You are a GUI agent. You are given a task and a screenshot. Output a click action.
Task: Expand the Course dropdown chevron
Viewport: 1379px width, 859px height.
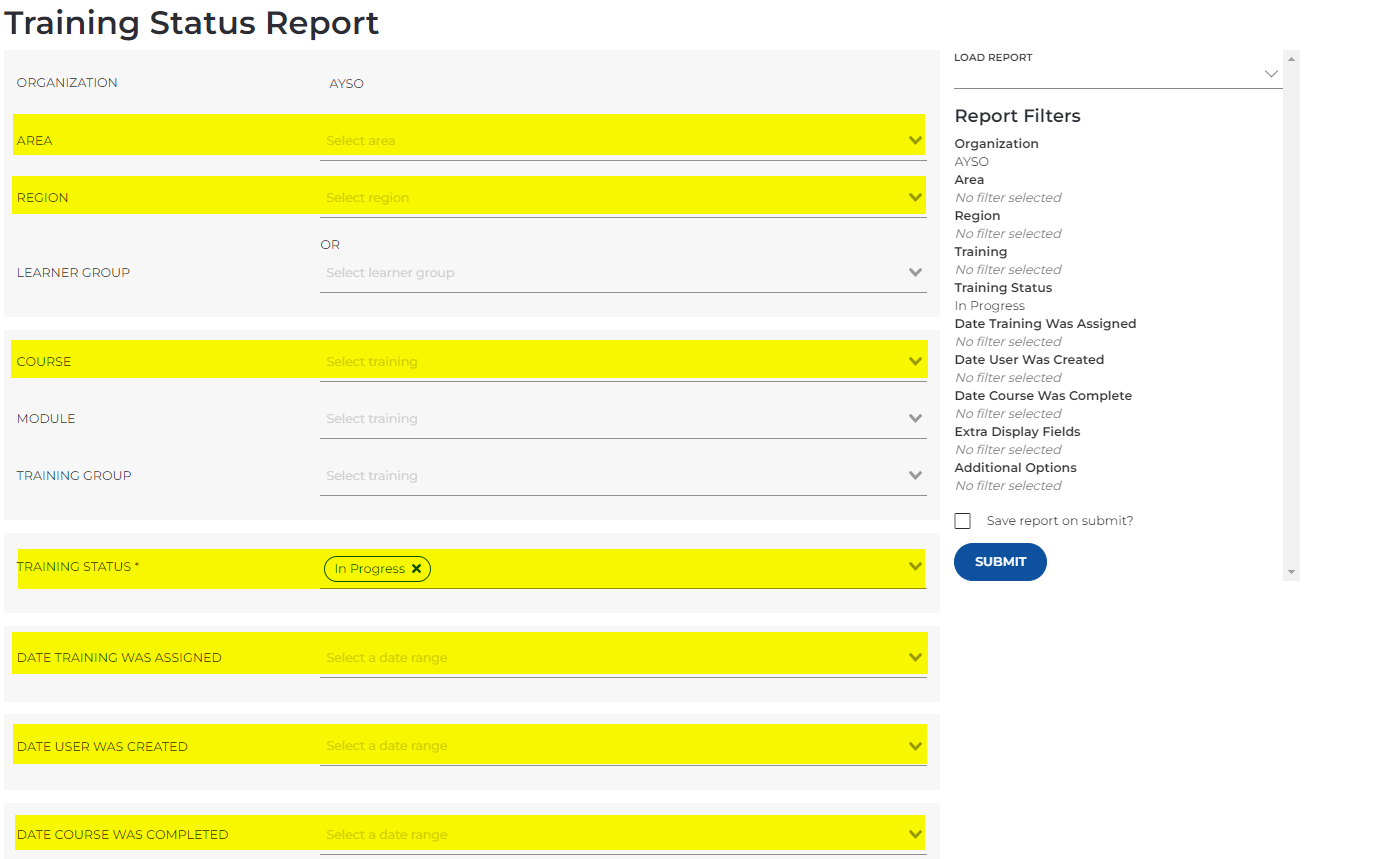[915, 362]
